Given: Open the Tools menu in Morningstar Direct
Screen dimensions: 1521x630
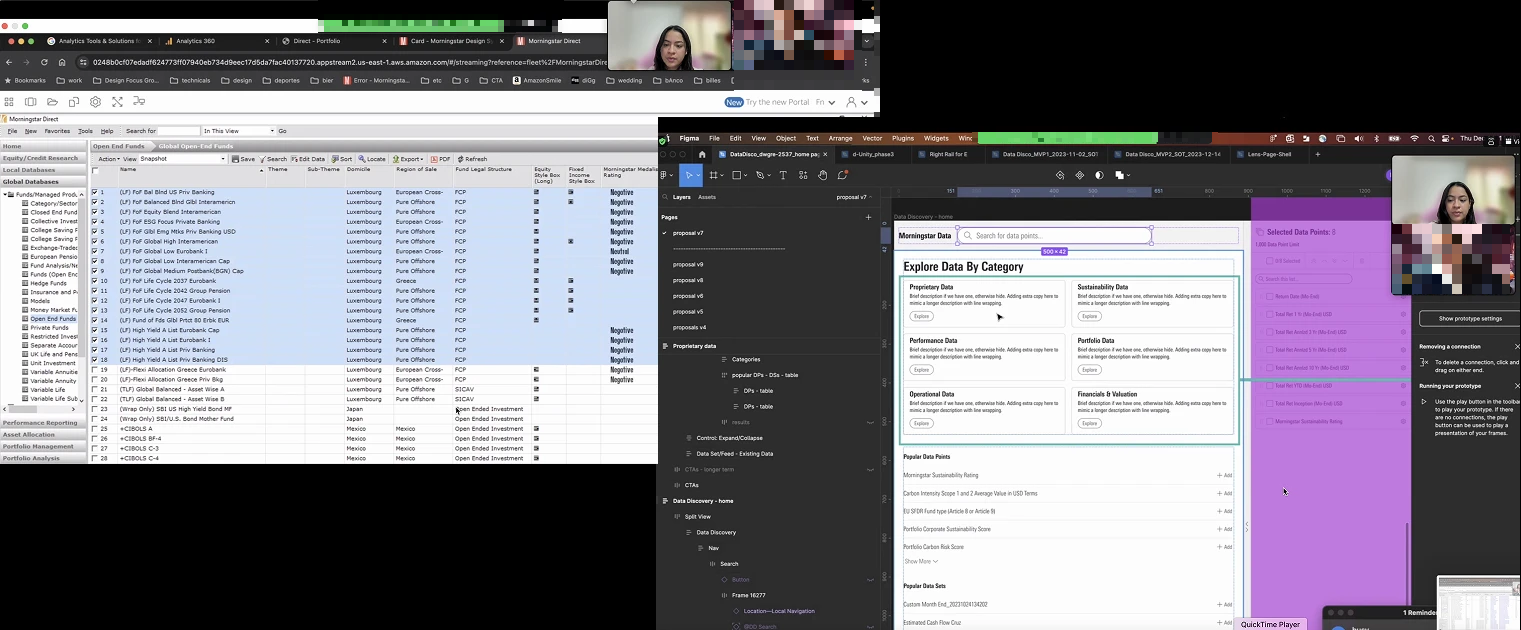Looking at the screenshot, I should [86, 131].
